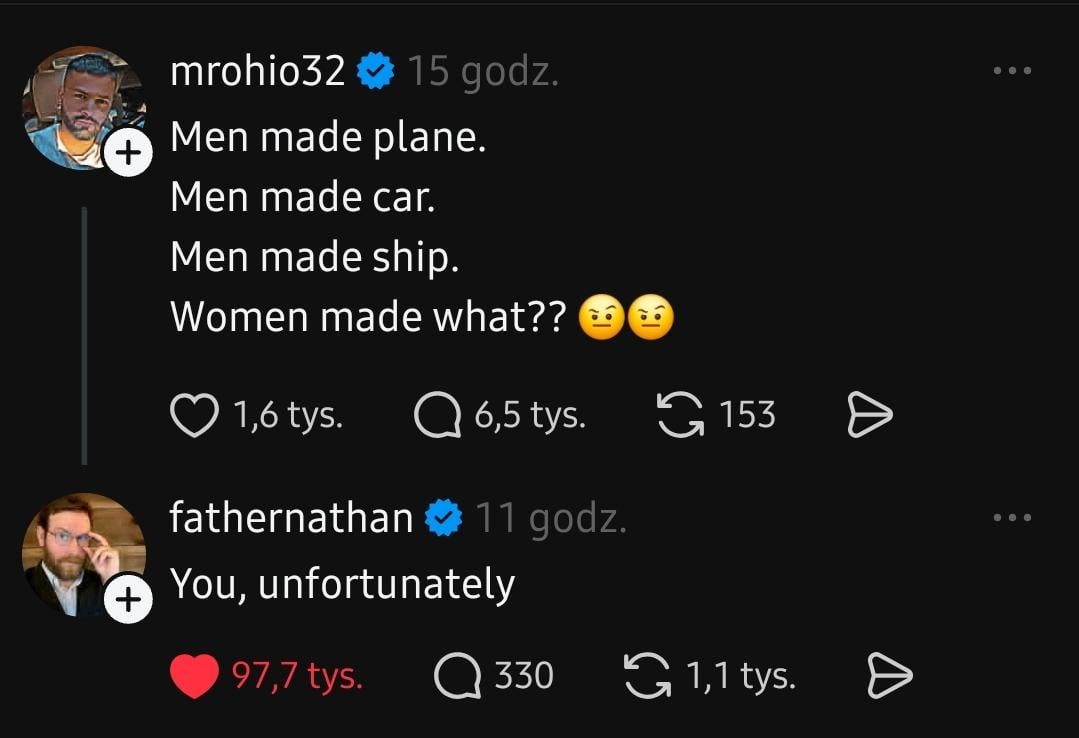Open comments on mrohio32 post
Viewport: 1079px width, 738px height.
point(437,415)
